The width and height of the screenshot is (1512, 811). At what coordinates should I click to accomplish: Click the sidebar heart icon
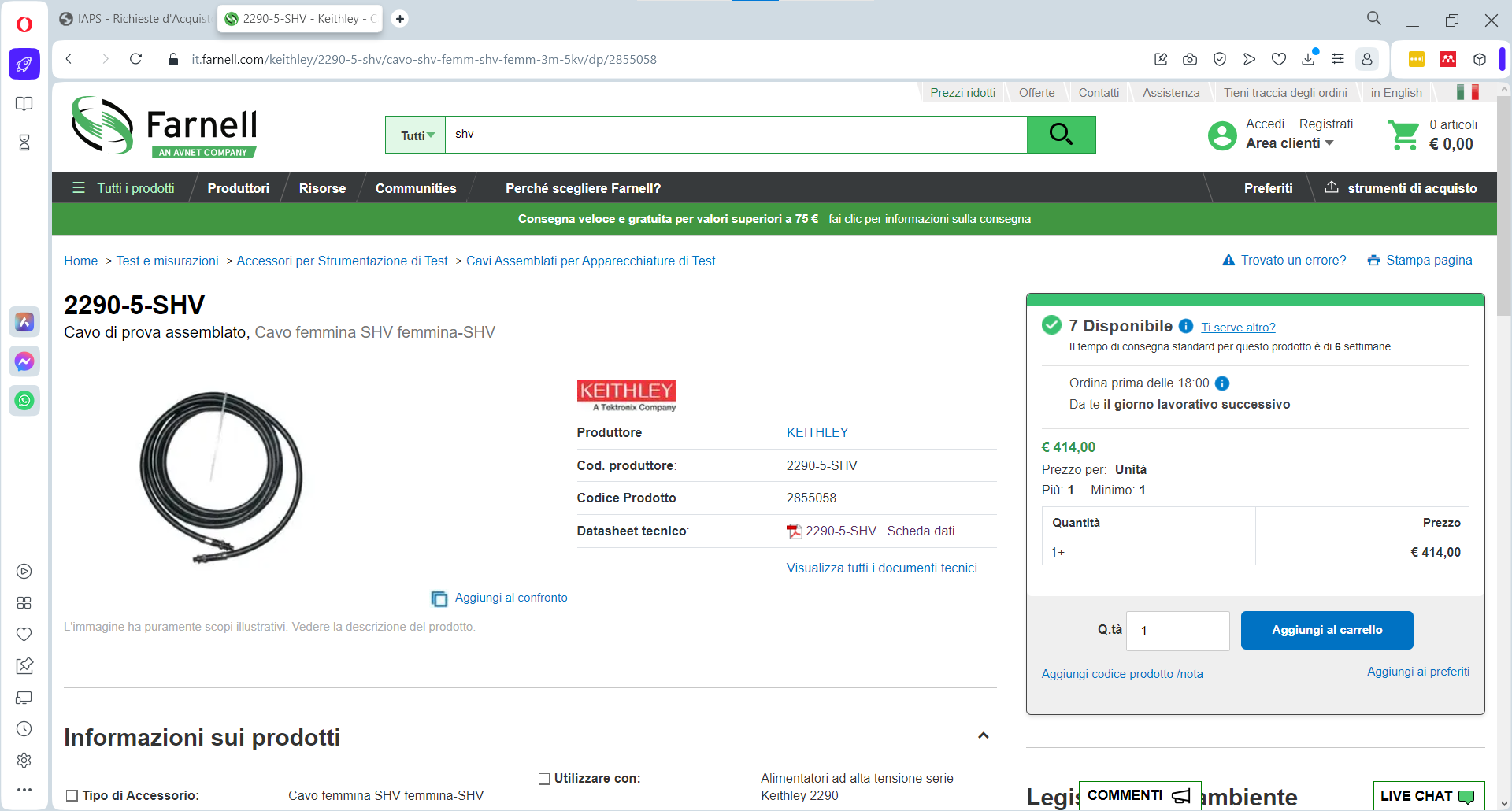[24, 634]
